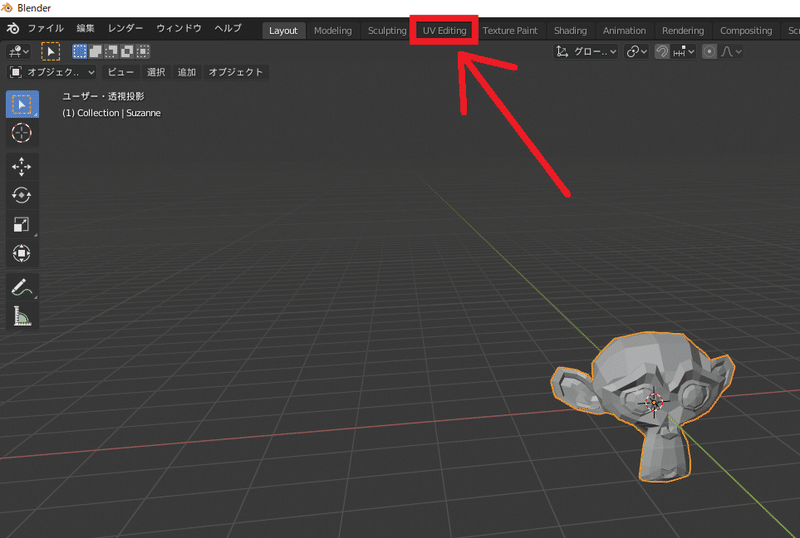Open the 編集 menu
The image size is (800, 538).
[85, 29]
